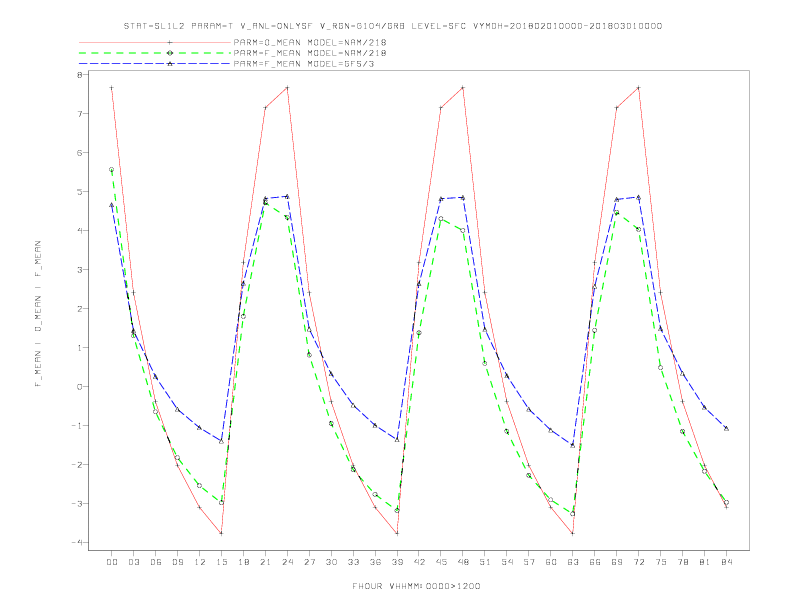Click forecast hour label 78 on x-axis
792x612 pixels.
[x=682, y=562]
